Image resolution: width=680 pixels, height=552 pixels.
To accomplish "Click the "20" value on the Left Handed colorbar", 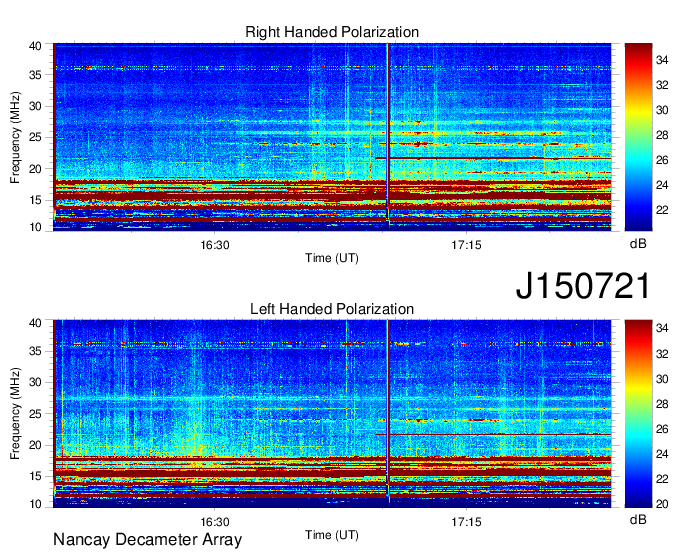I will [x=662, y=504].
